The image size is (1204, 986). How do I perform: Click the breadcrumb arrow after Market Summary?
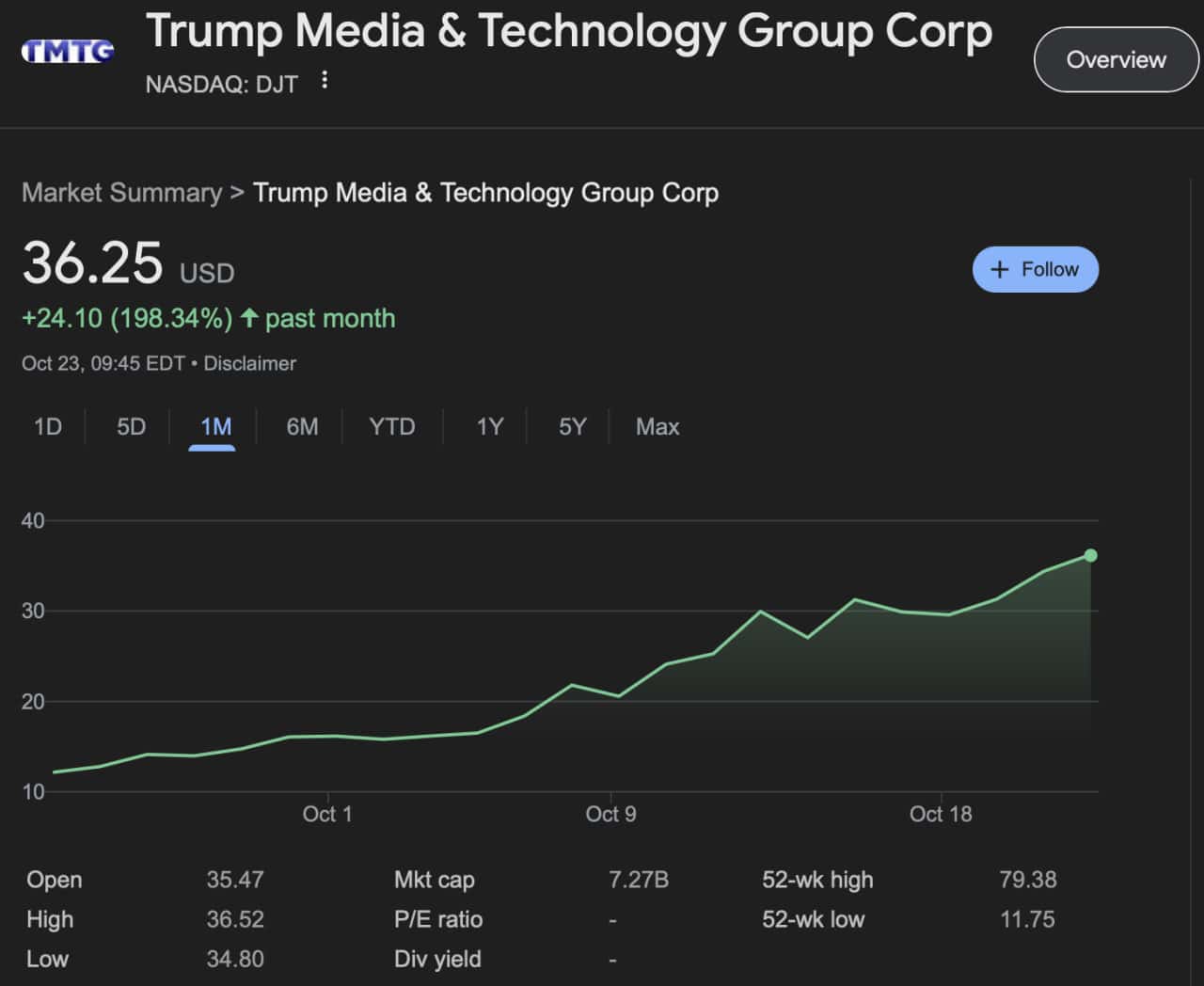236,193
